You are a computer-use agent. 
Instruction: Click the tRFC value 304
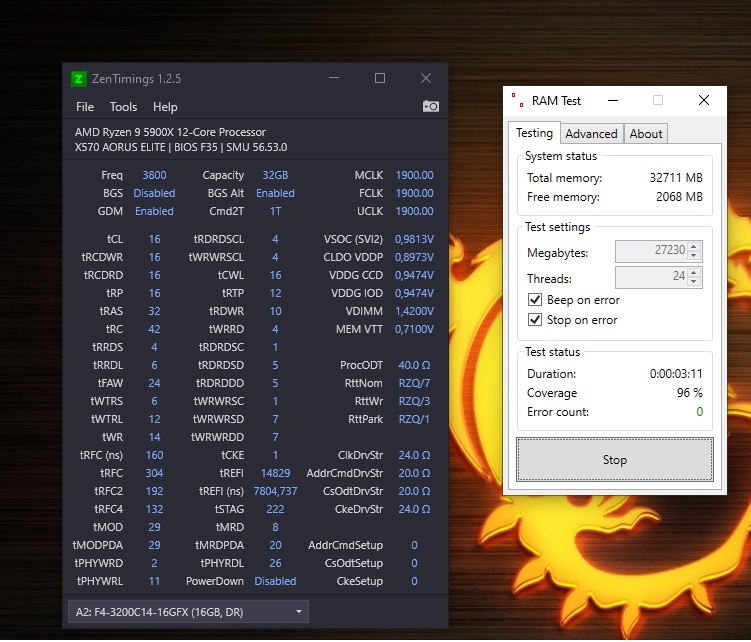coord(154,473)
